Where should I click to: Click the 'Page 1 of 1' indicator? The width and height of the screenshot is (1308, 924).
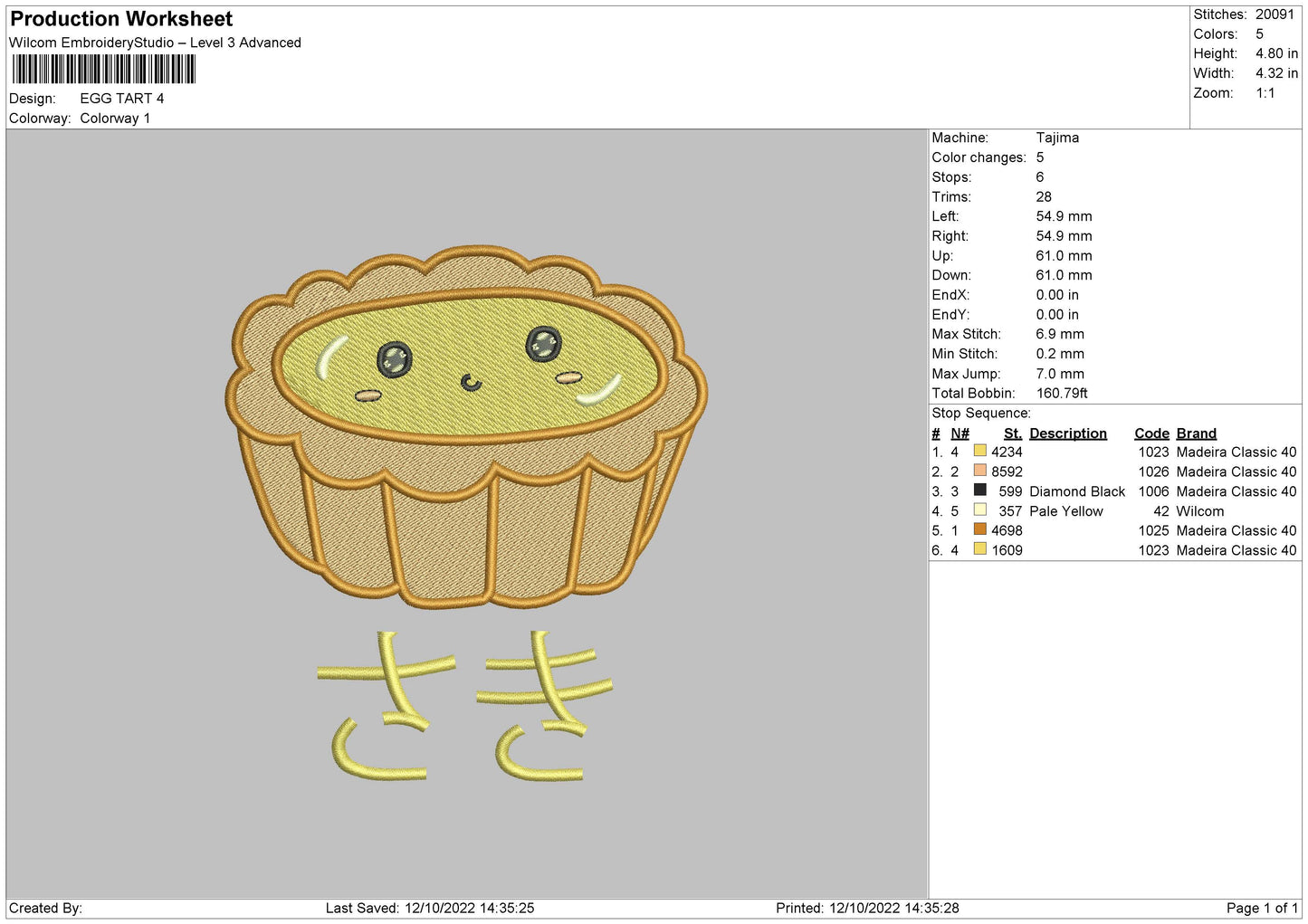[x=1262, y=909]
